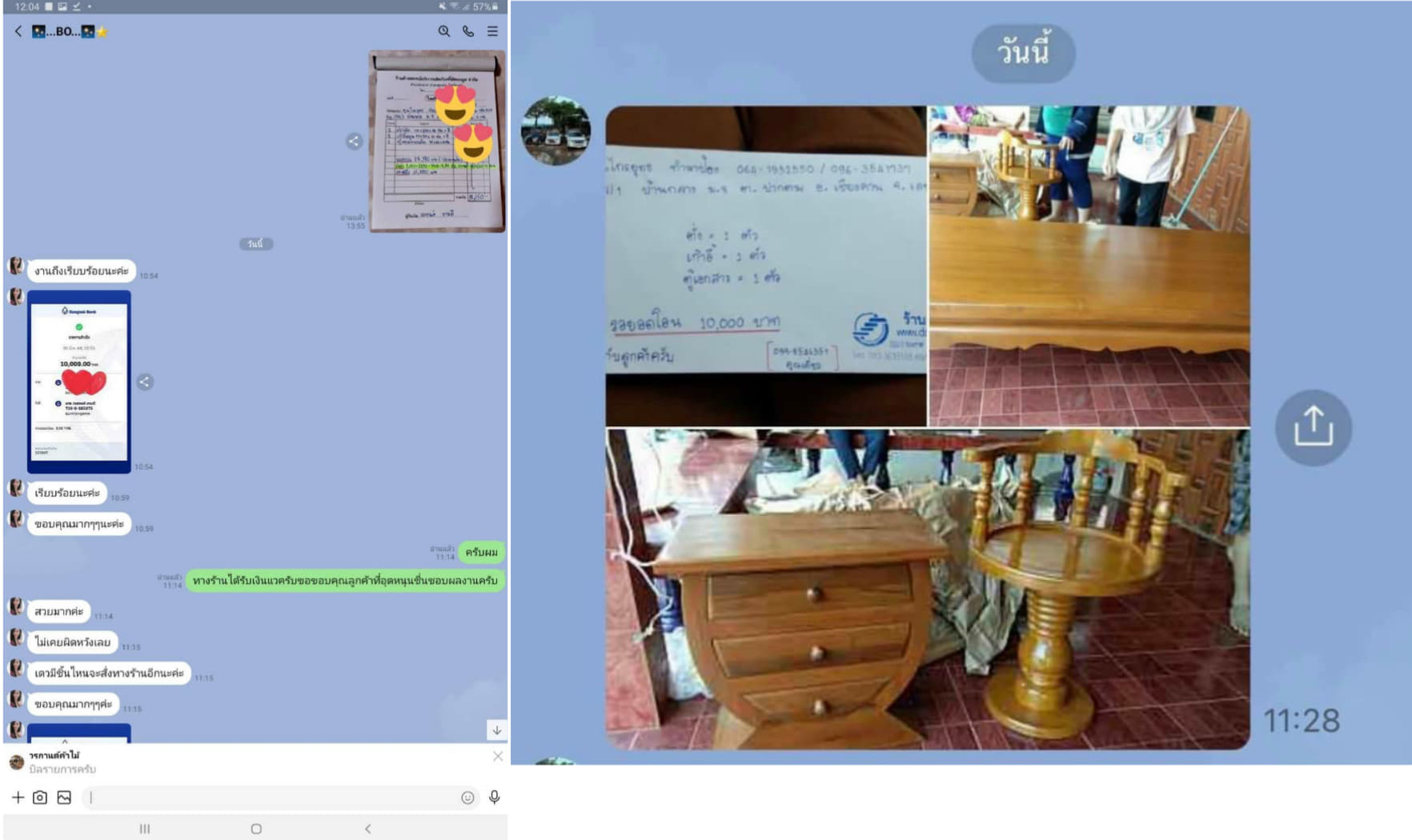Start a voice call with phone icon
Screen dimensions: 1412x840
468,31
